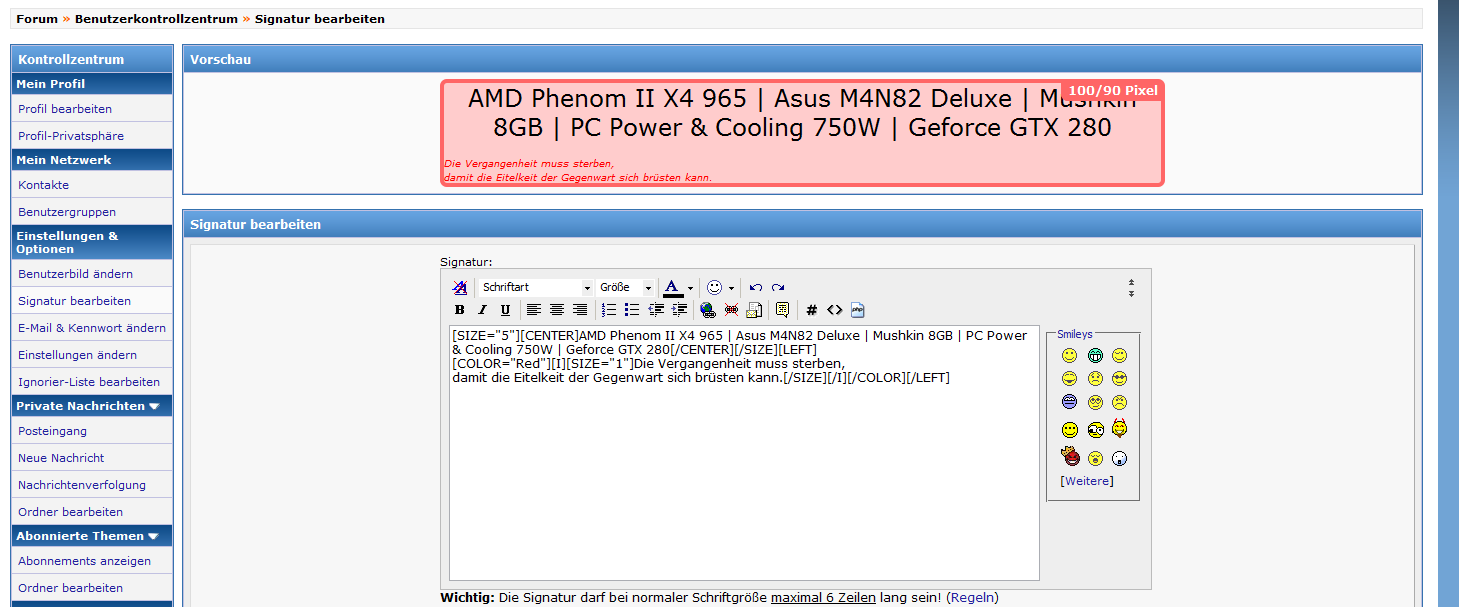Click inside the signature text area

coord(744,452)
